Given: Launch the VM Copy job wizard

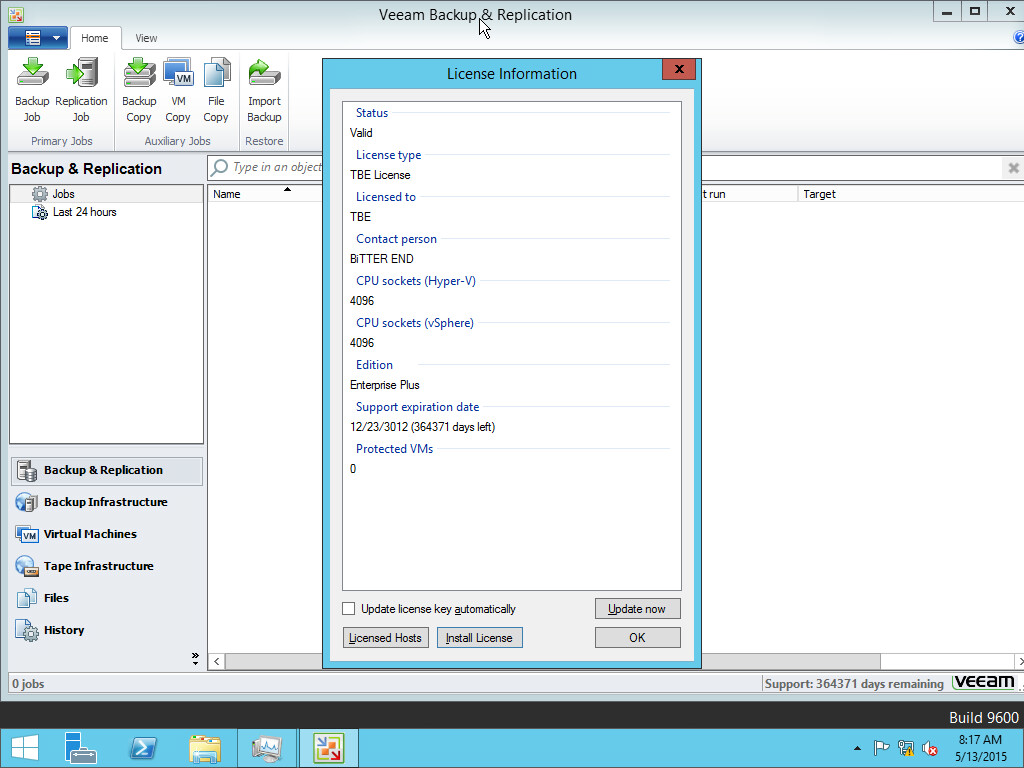Looking at the screenshot, I should coord(178,90).
